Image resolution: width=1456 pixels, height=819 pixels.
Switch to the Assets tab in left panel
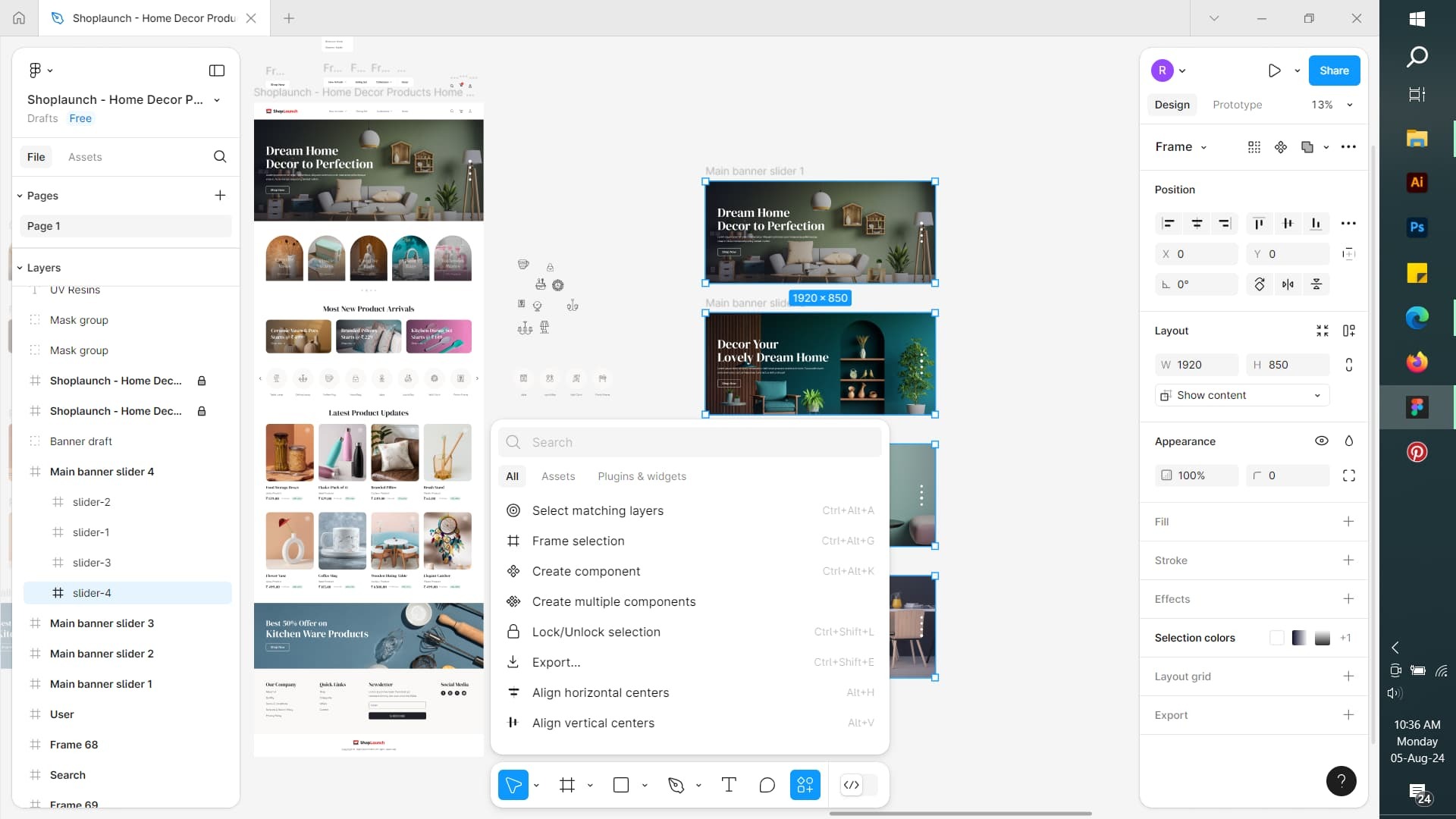pyautogui.click(x=85, y=157)
